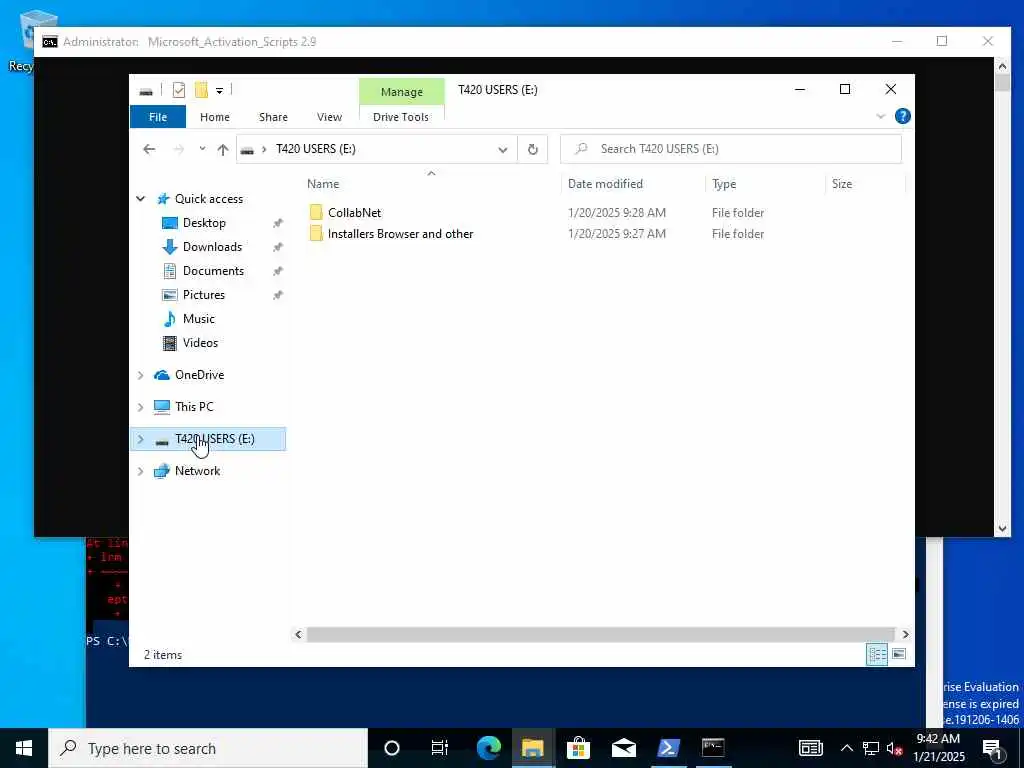The width and height of the screenshot is (1024, 768).
Task: Click the Forward navigation arrow
Action: [178, 150]
